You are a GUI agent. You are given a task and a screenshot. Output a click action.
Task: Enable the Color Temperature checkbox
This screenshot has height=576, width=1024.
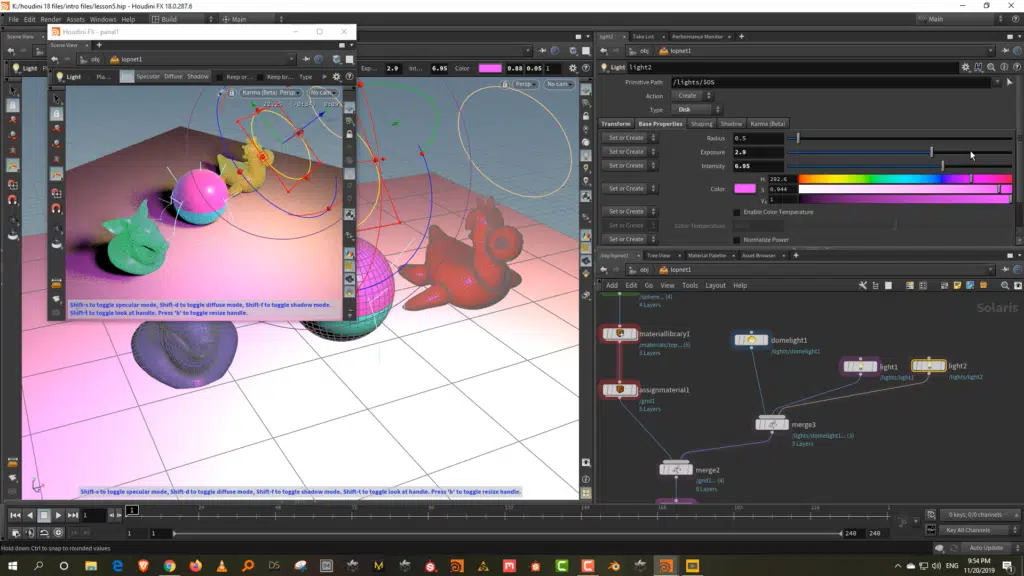(x=736, y=211)
